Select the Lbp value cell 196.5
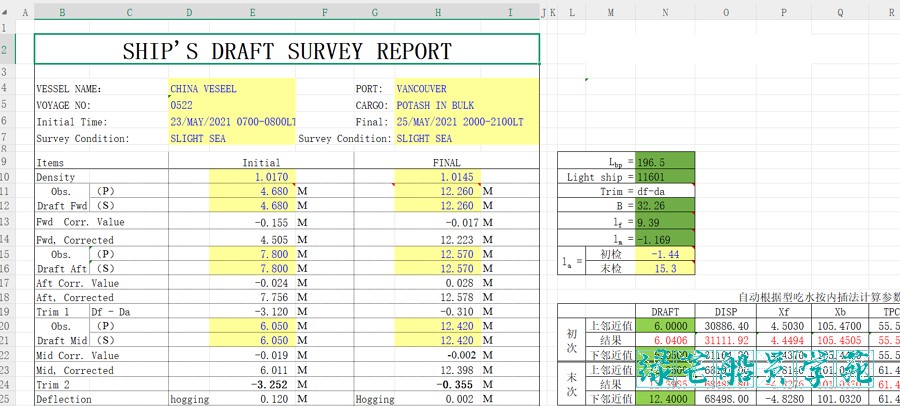 click(x=665, y=162)
